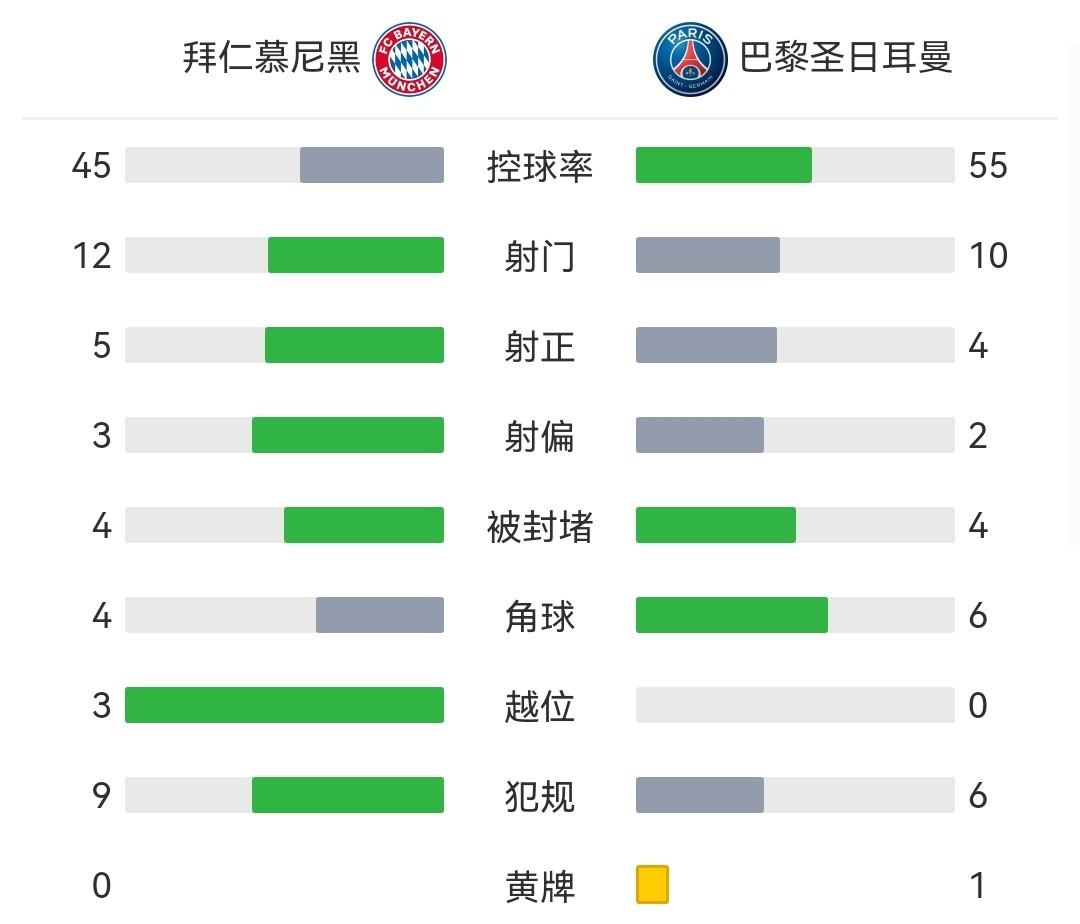Select the 射正 shots on target label
Screen dimensions: 1080x924
click(540, 346)
